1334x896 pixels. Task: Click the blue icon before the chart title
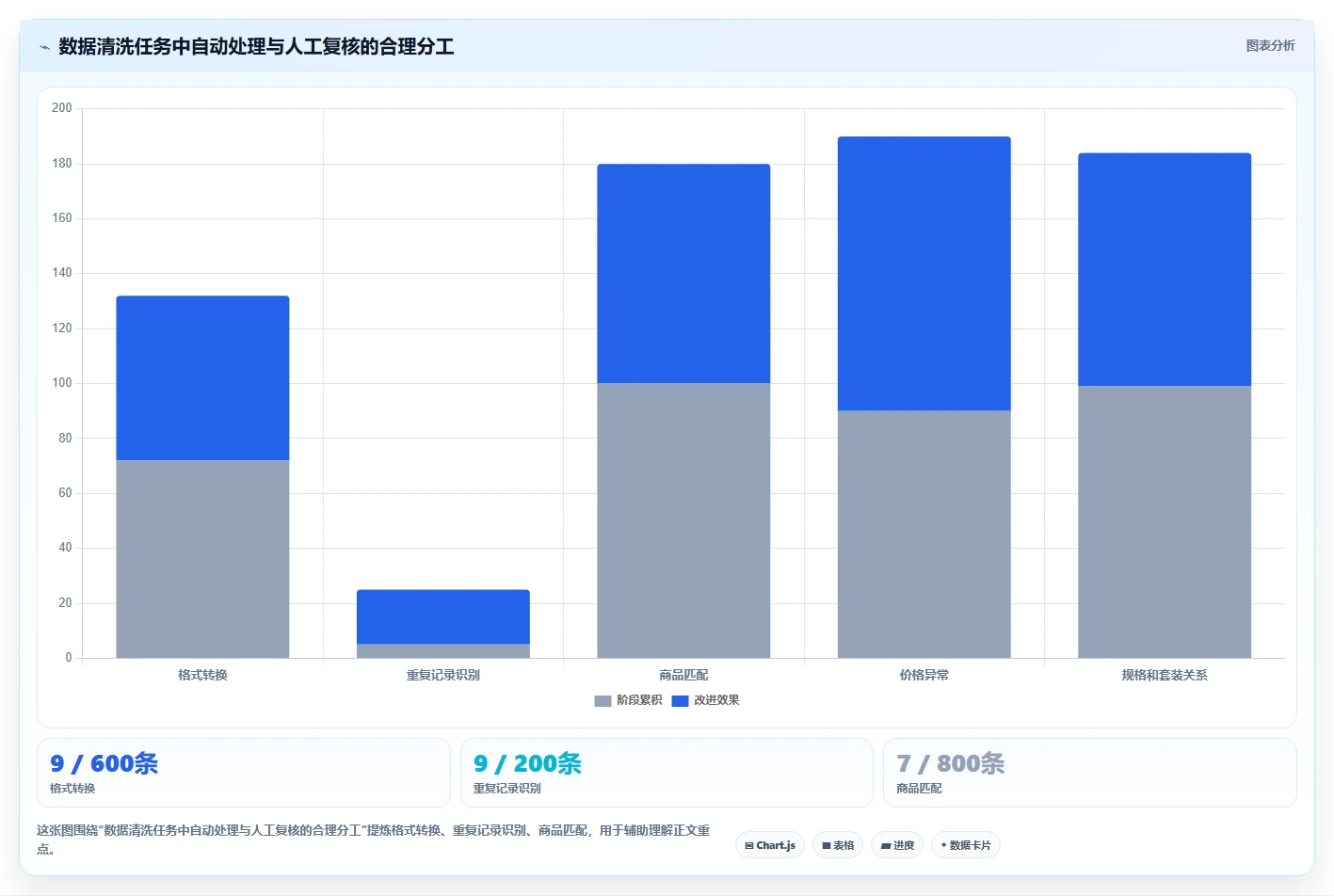[44, 47]
